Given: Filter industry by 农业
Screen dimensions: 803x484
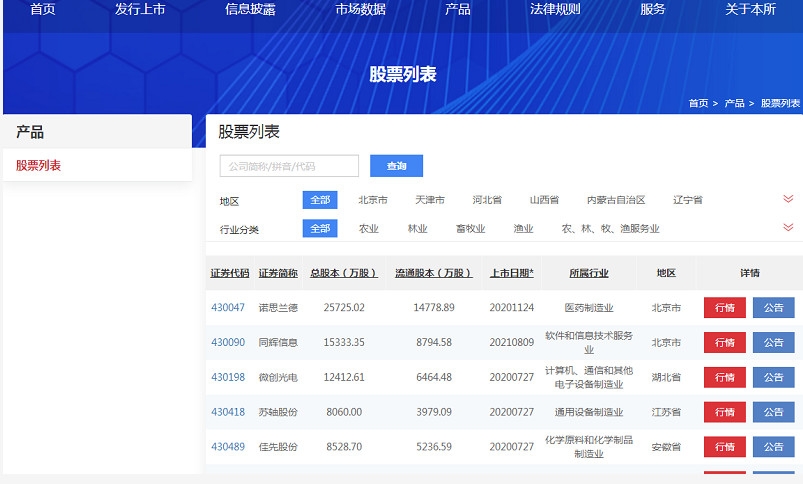Looking at the screenshot, I should point(369,228).
